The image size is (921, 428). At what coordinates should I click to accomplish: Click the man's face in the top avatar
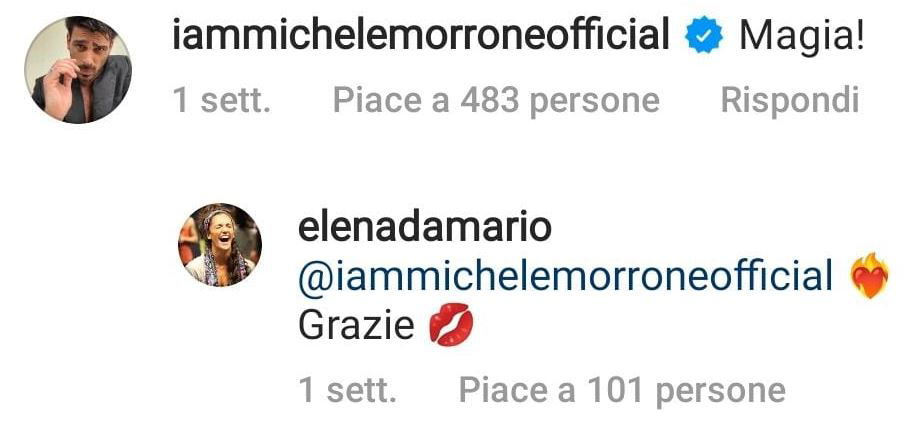83,50
